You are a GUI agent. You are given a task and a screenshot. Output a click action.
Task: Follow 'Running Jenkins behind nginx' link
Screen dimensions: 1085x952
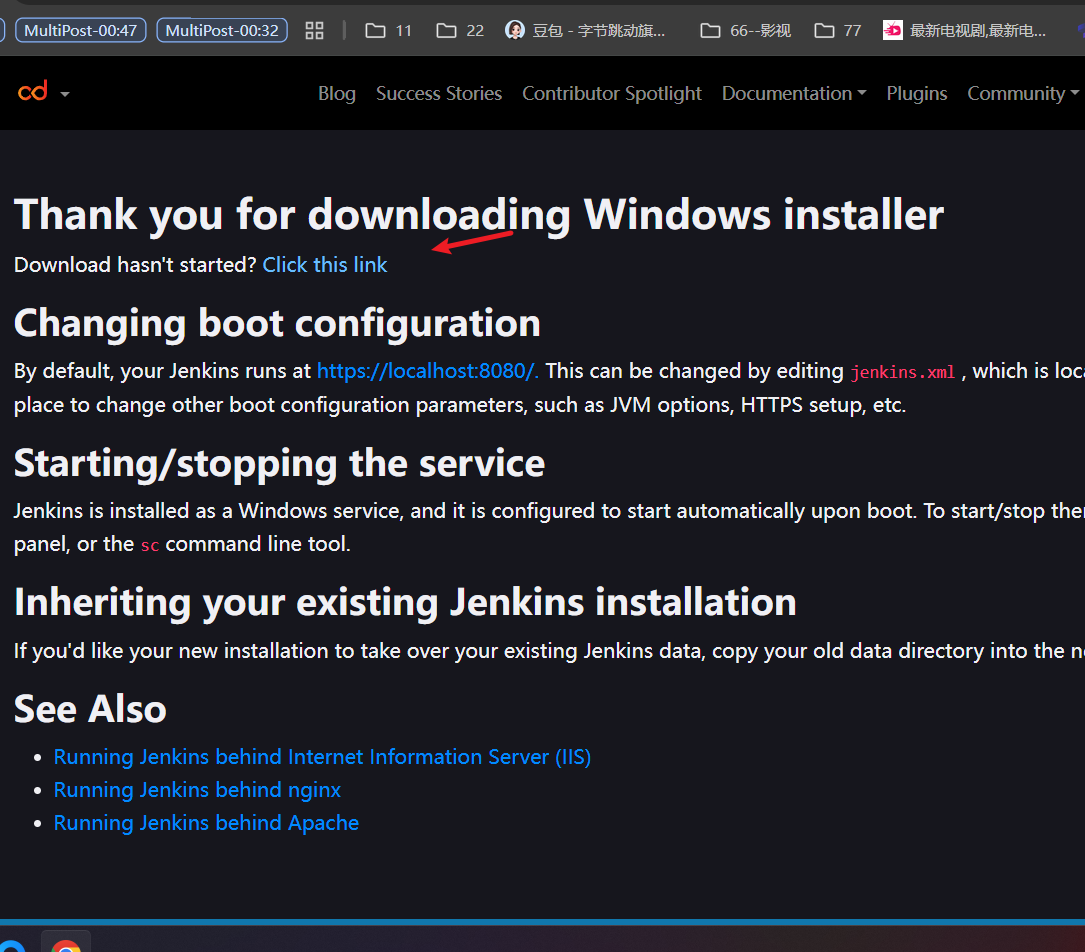[197, 789]
